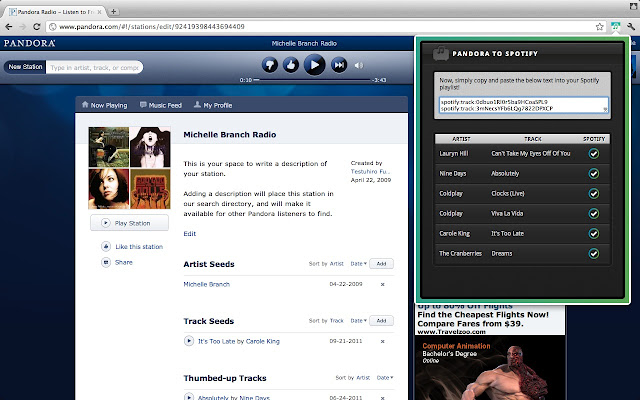This screenshot has width=640, height=400.
Task: Open a new browser tab
Action: coord(113,11)
